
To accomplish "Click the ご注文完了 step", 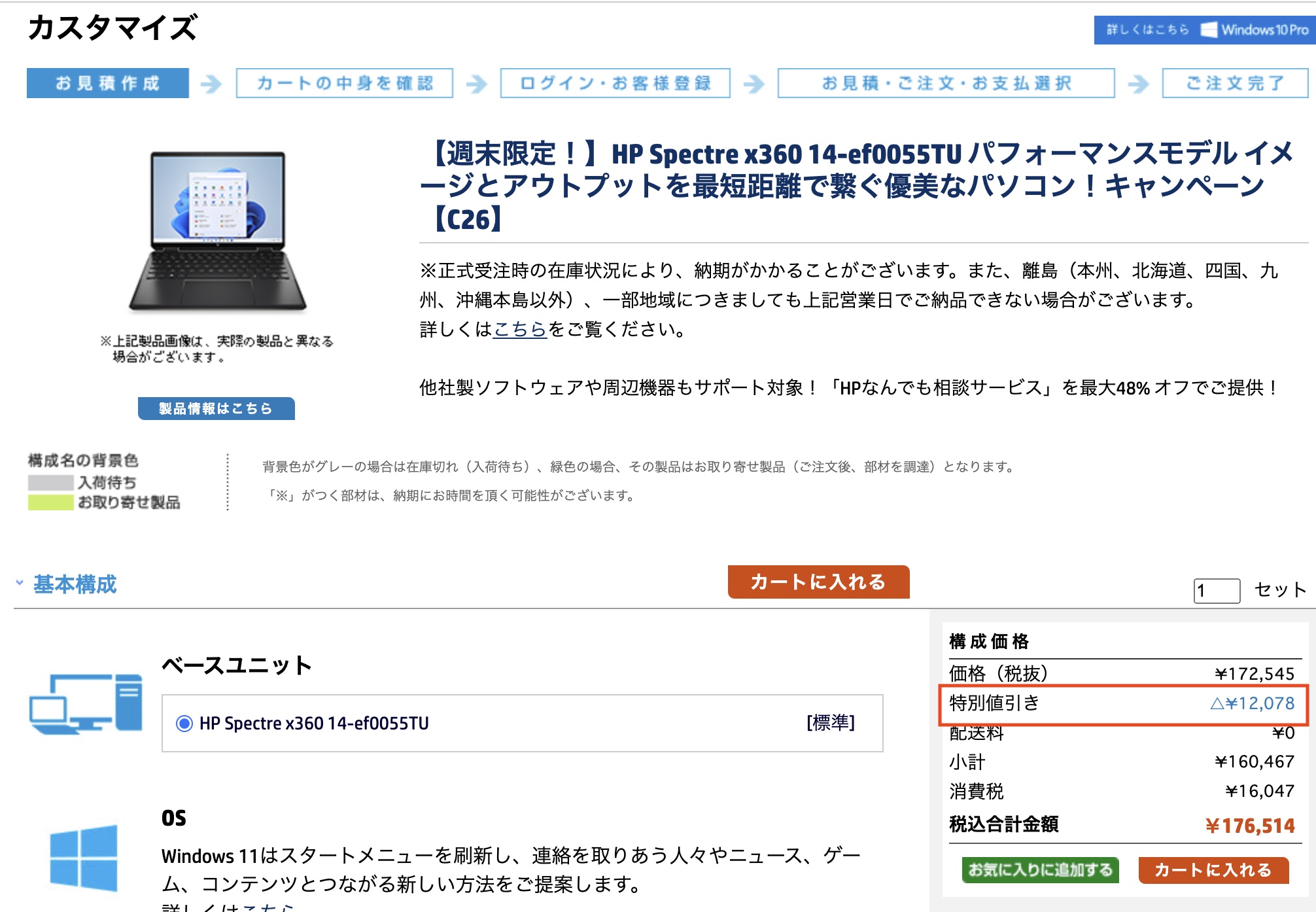I will tap(1235, 83).
